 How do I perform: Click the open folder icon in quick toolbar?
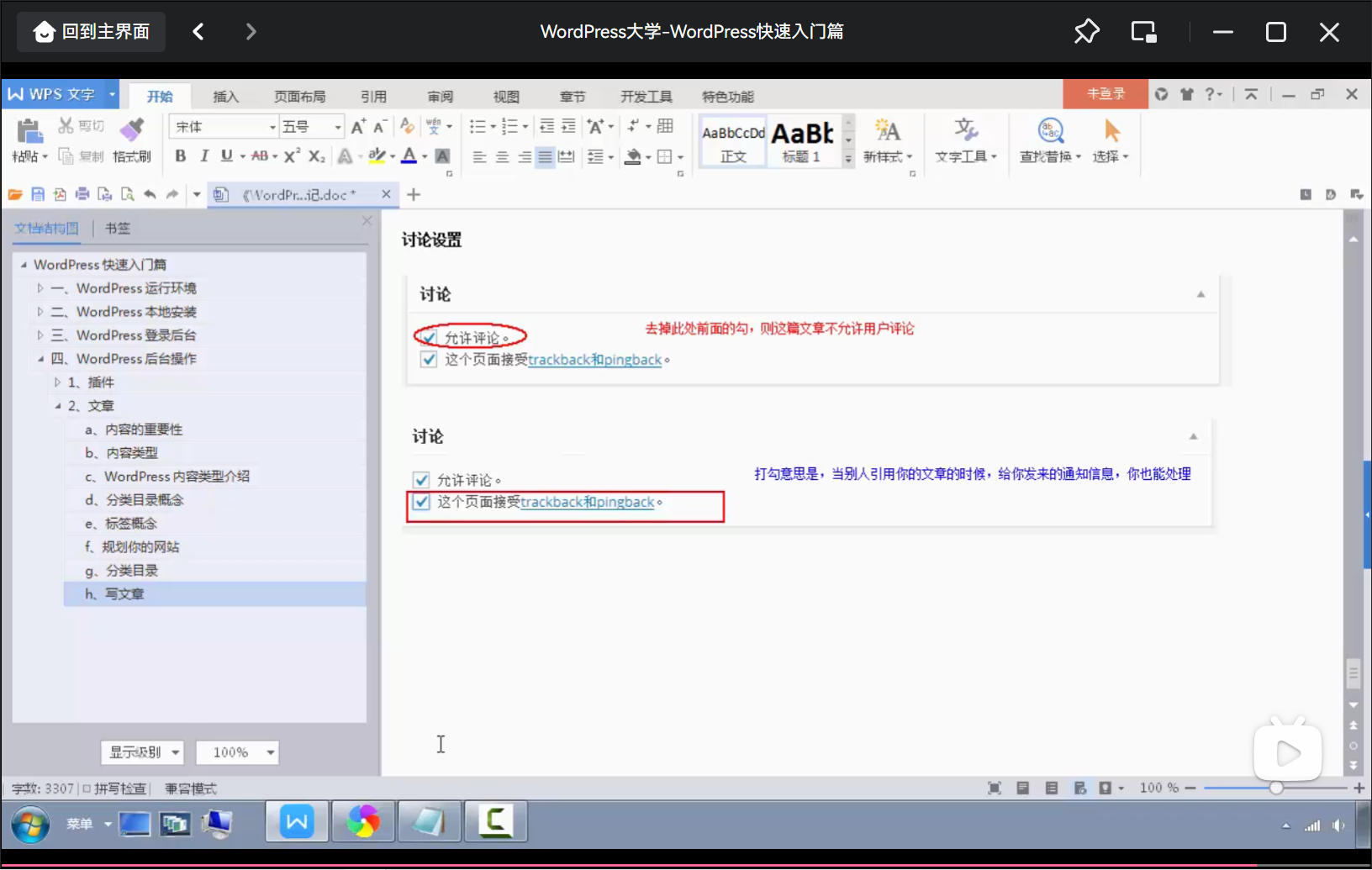pos(15,194)
